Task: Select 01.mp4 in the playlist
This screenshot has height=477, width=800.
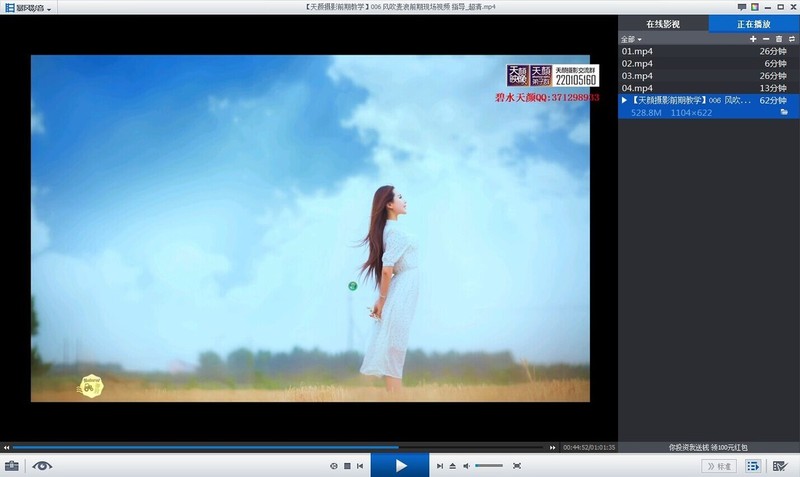Action: 708,51
